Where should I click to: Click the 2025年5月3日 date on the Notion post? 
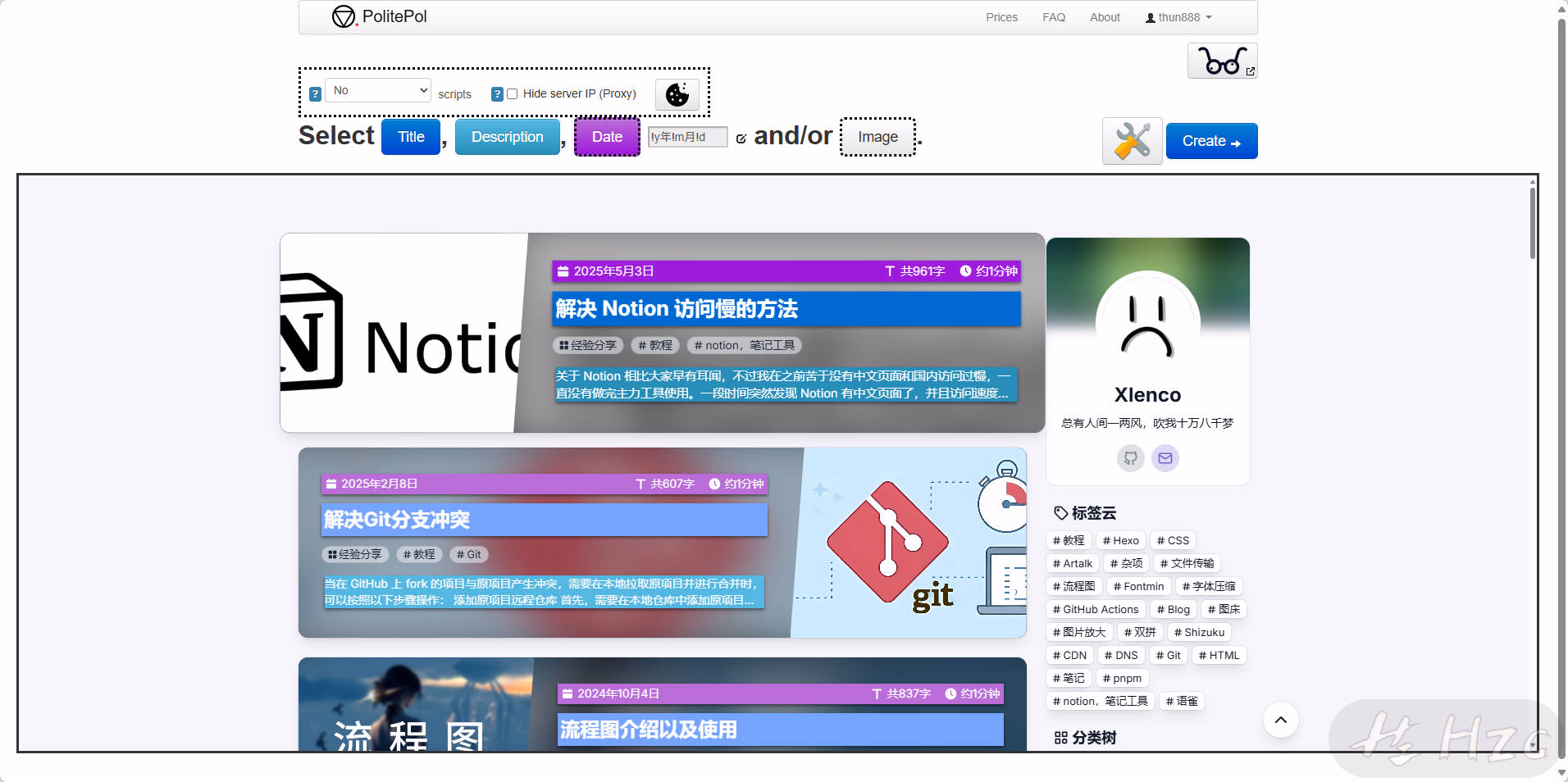click(613, 271)
